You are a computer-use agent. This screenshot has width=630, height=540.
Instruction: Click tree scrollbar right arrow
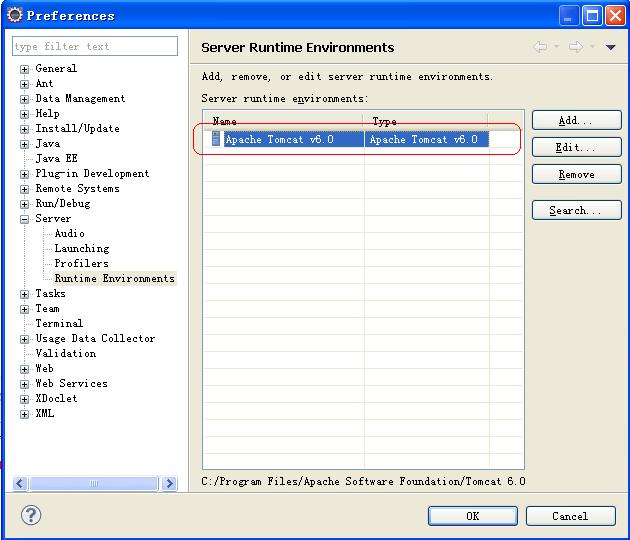coord(169,483)
